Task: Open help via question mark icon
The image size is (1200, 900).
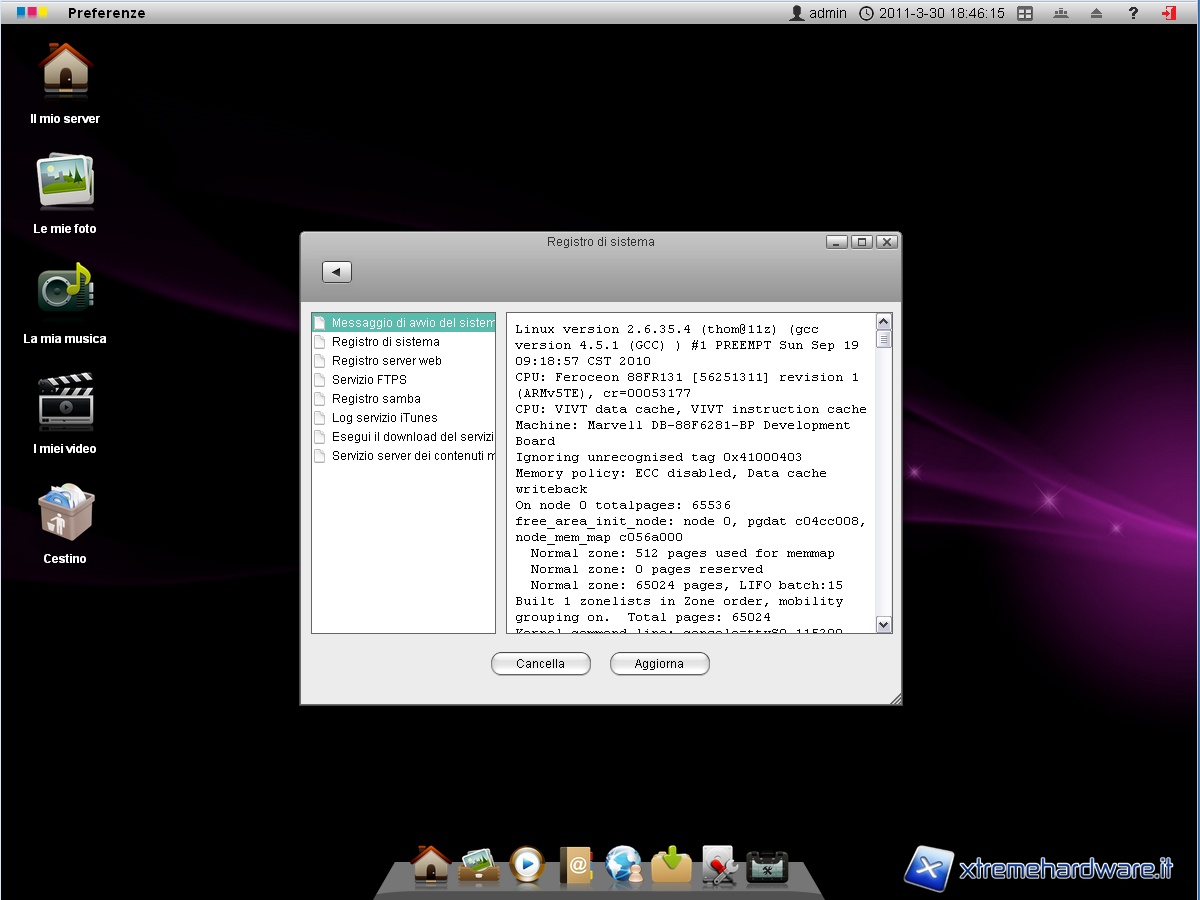Action: (x=1133, y=13)
